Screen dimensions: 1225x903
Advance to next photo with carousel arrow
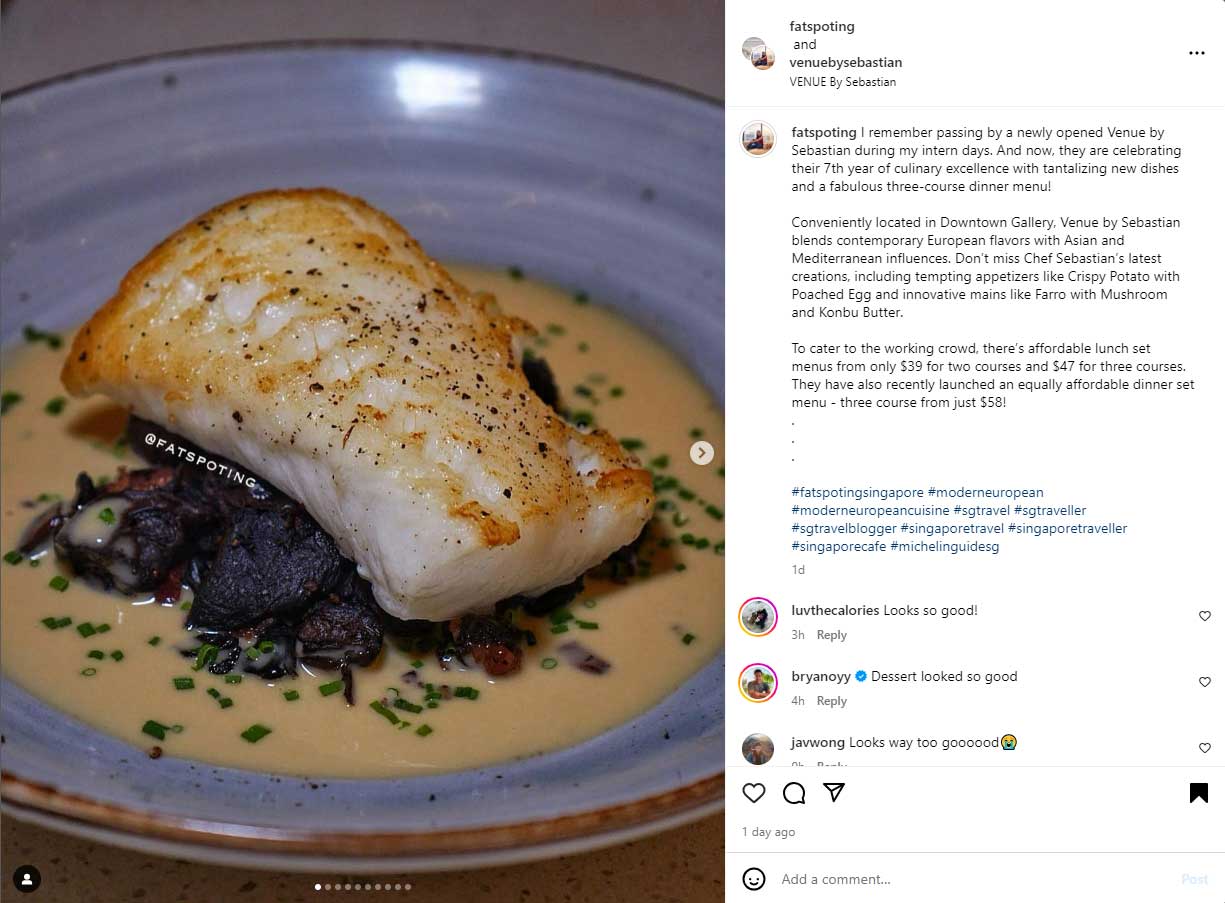point(702,453)
